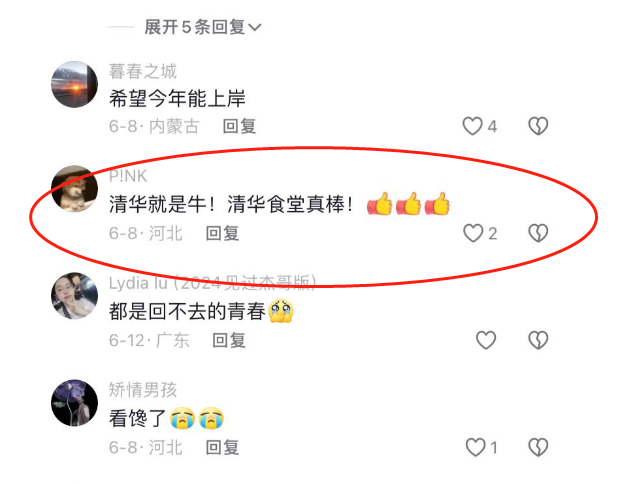The height and width of the screenshot is (484, 625).
Task: Like the comment by 暮春之城
Action: tap(472, 126)
